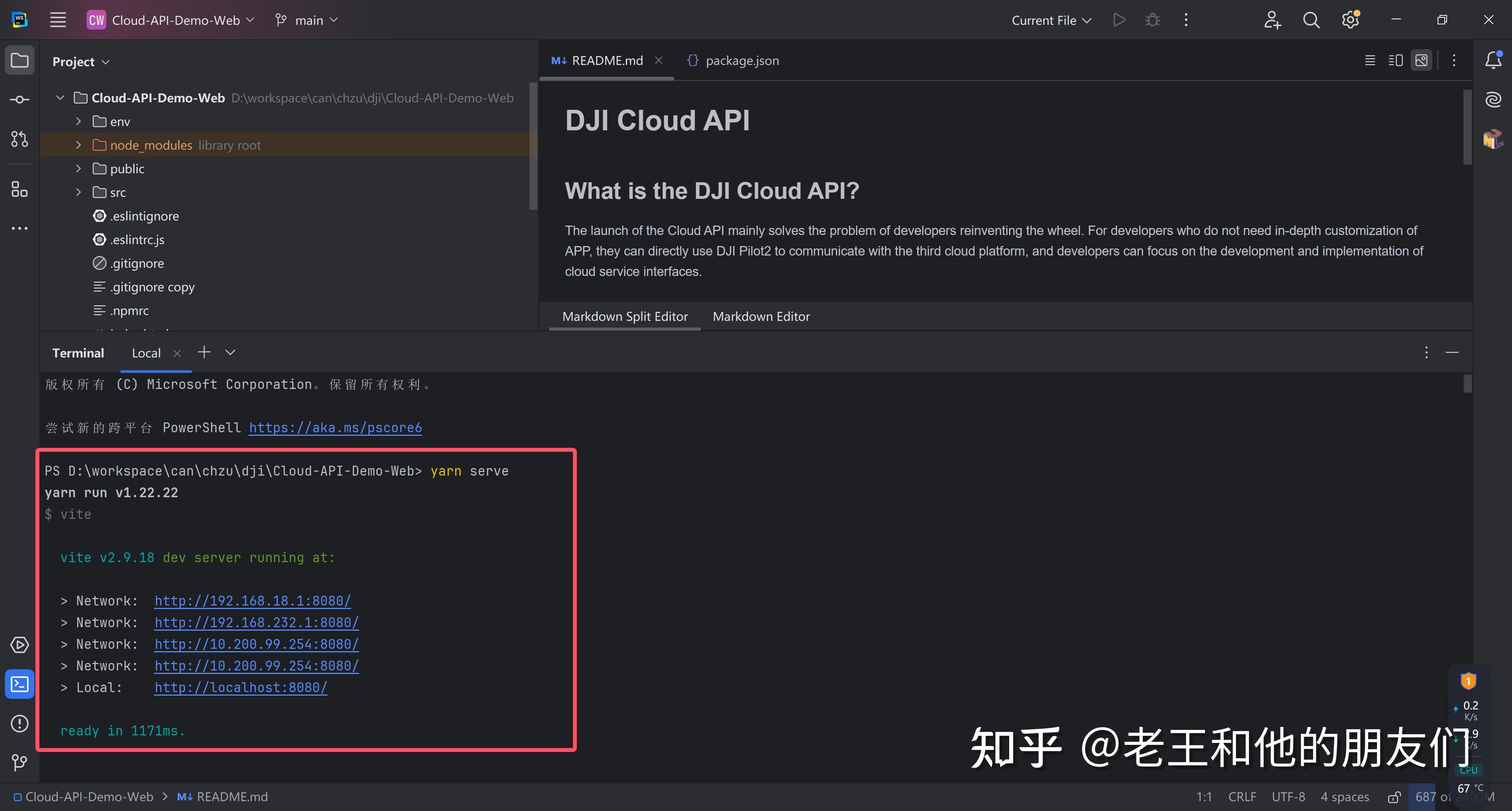Open the Commit tool window icon
This screenshot has height=811, width=1512.
[x=19, y=100]
